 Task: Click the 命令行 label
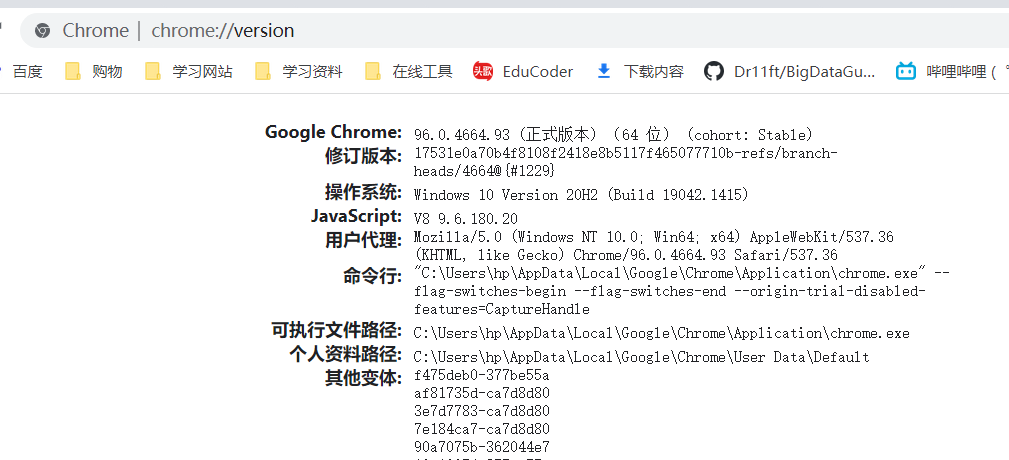point(373,277)
